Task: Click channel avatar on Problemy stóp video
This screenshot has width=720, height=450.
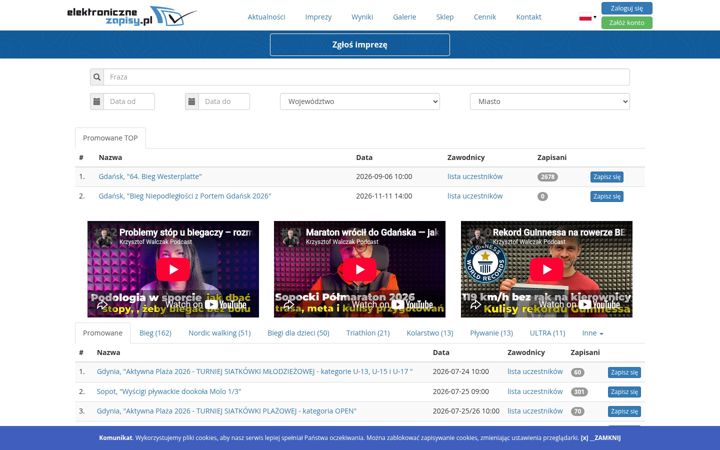Action: tap(104, 237)
